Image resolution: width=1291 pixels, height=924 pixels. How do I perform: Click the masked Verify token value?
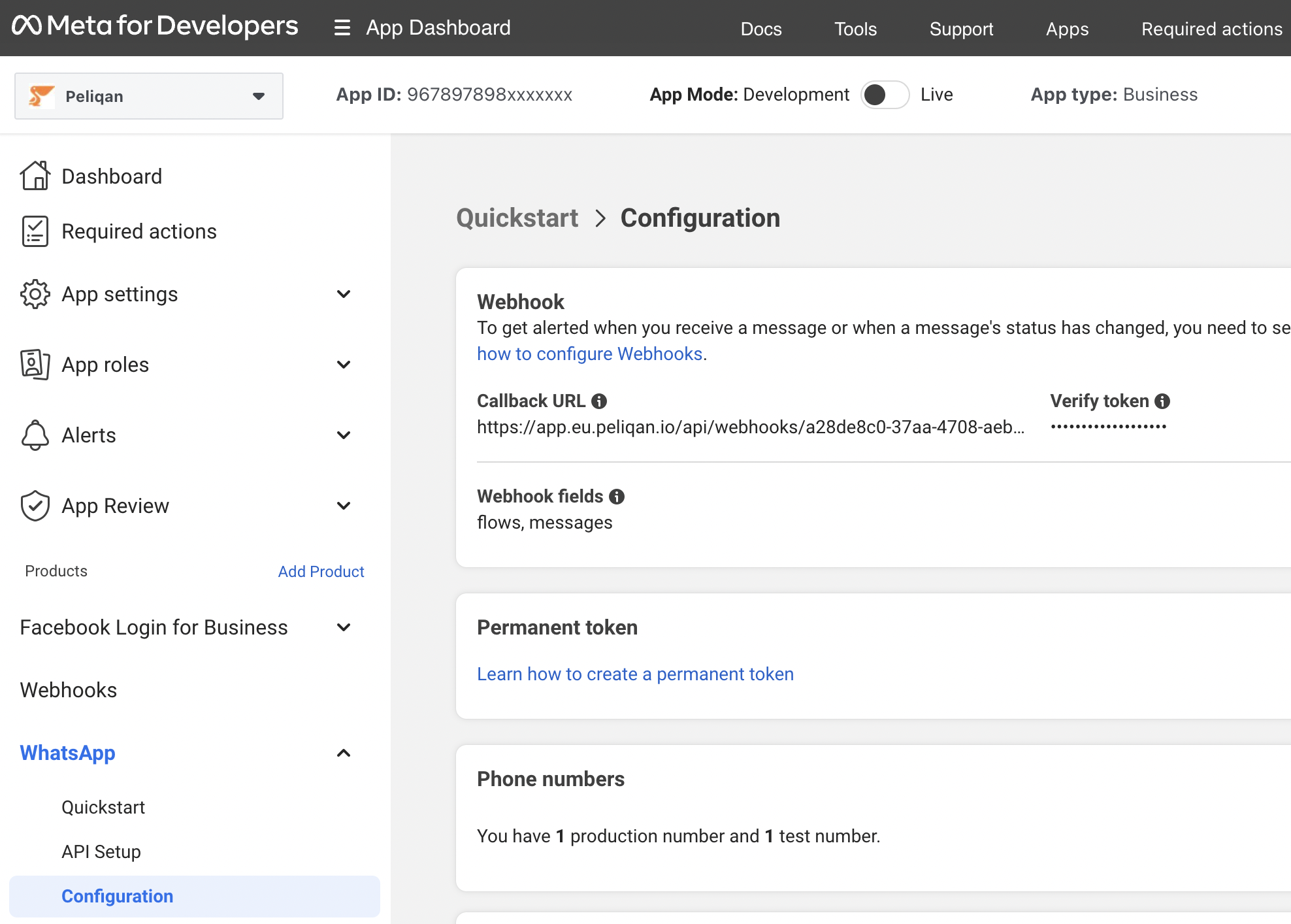coord(1109,427)
